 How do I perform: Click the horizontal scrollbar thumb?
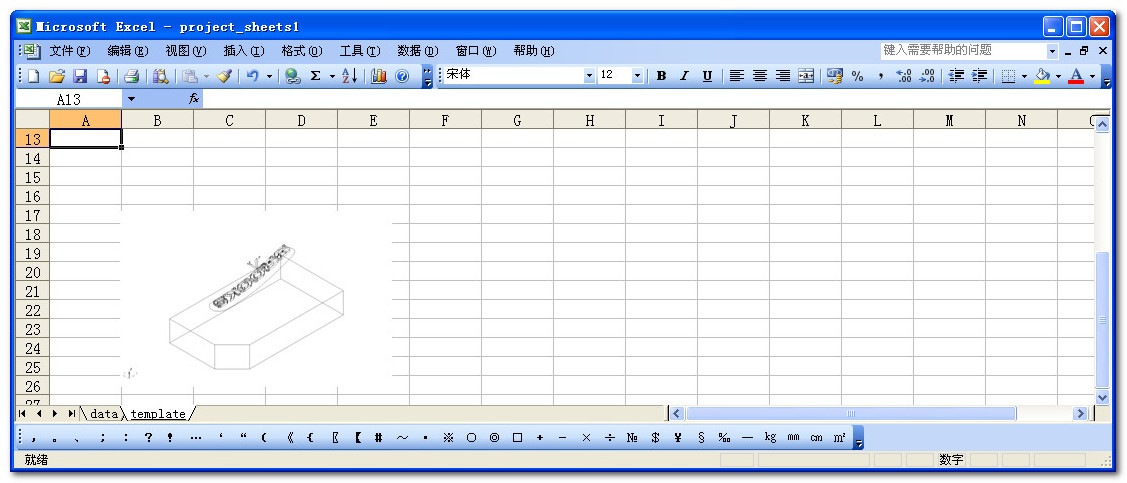pos(850,413)
